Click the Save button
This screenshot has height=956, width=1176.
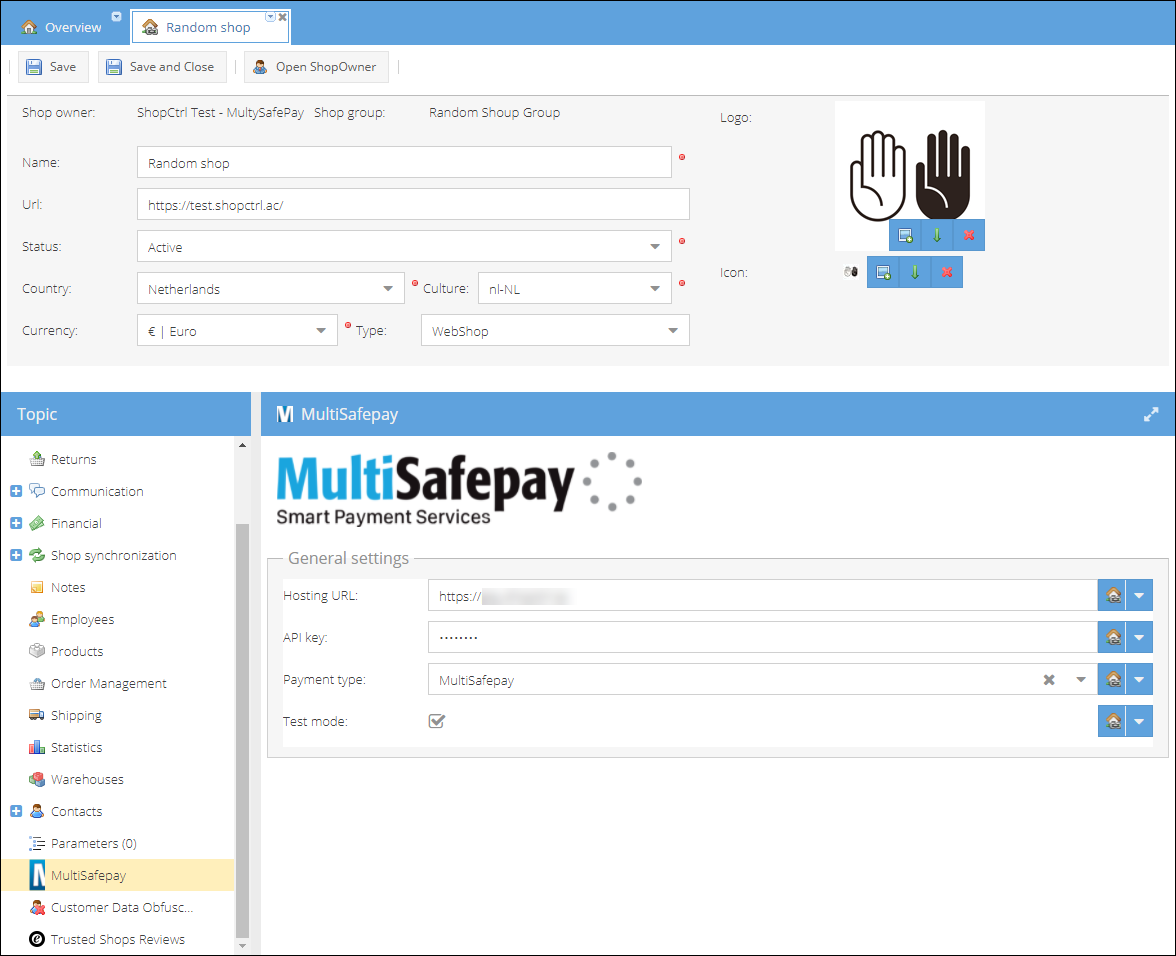[x=52, y=67]
